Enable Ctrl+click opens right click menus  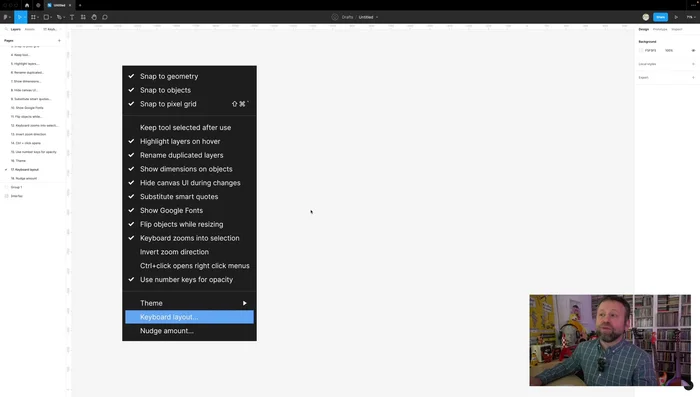click(x=189, y=266)
